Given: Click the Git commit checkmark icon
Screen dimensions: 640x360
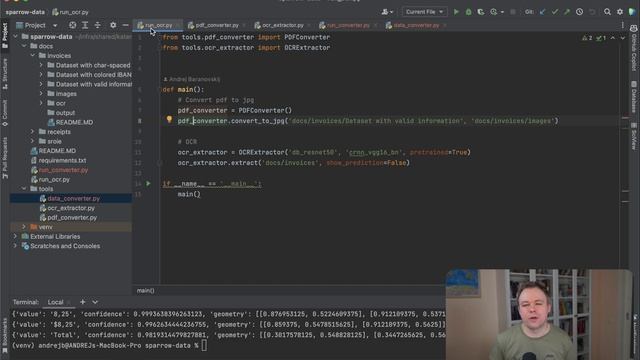Looking at the screenshot, I should point(555,12).
